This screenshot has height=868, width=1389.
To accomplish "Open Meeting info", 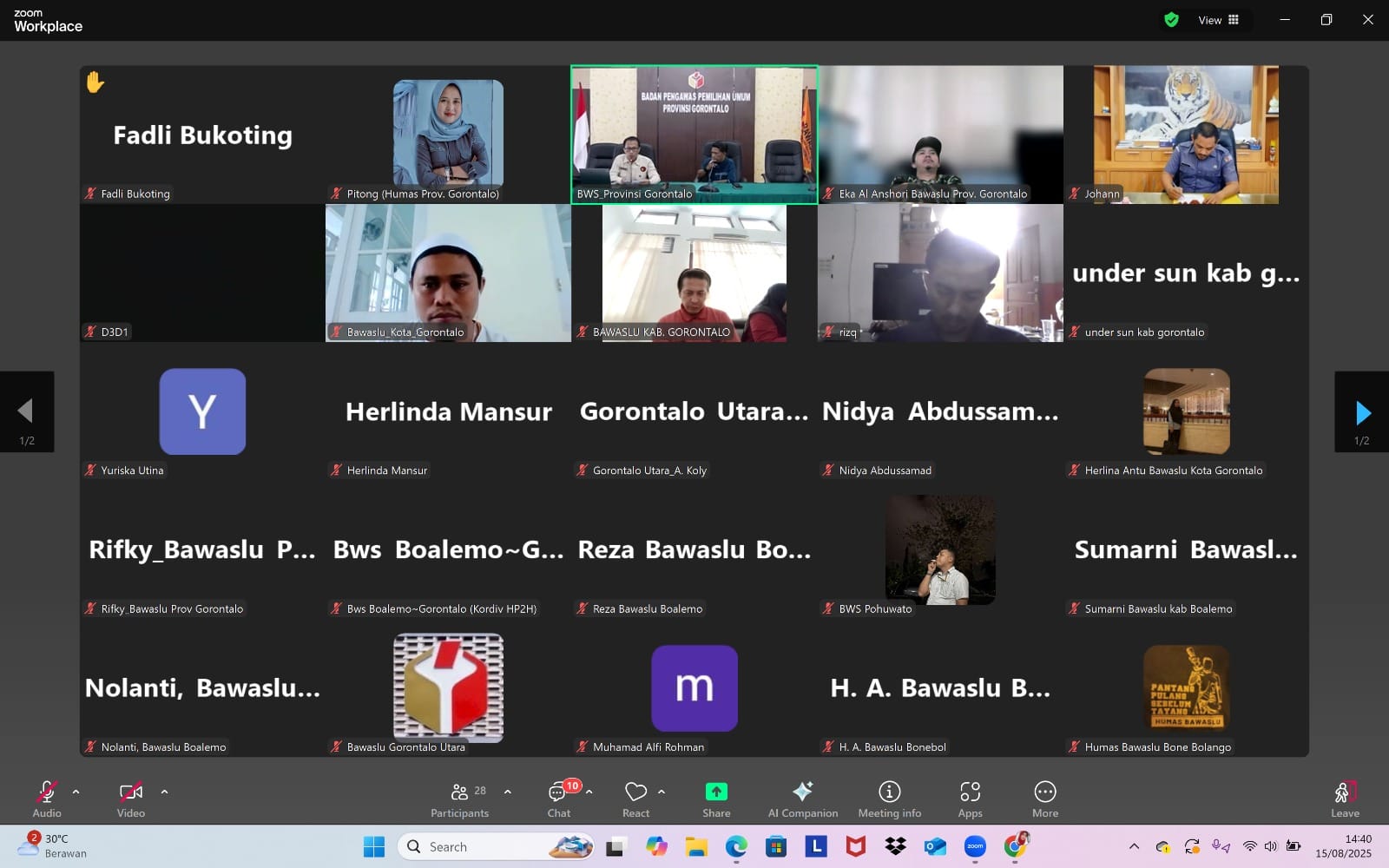I will pos(889,799).
